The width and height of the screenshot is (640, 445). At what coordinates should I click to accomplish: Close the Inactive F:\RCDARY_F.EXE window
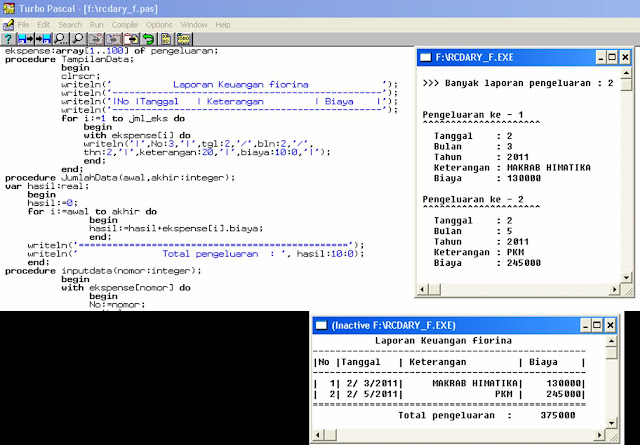tap(610, 325)
